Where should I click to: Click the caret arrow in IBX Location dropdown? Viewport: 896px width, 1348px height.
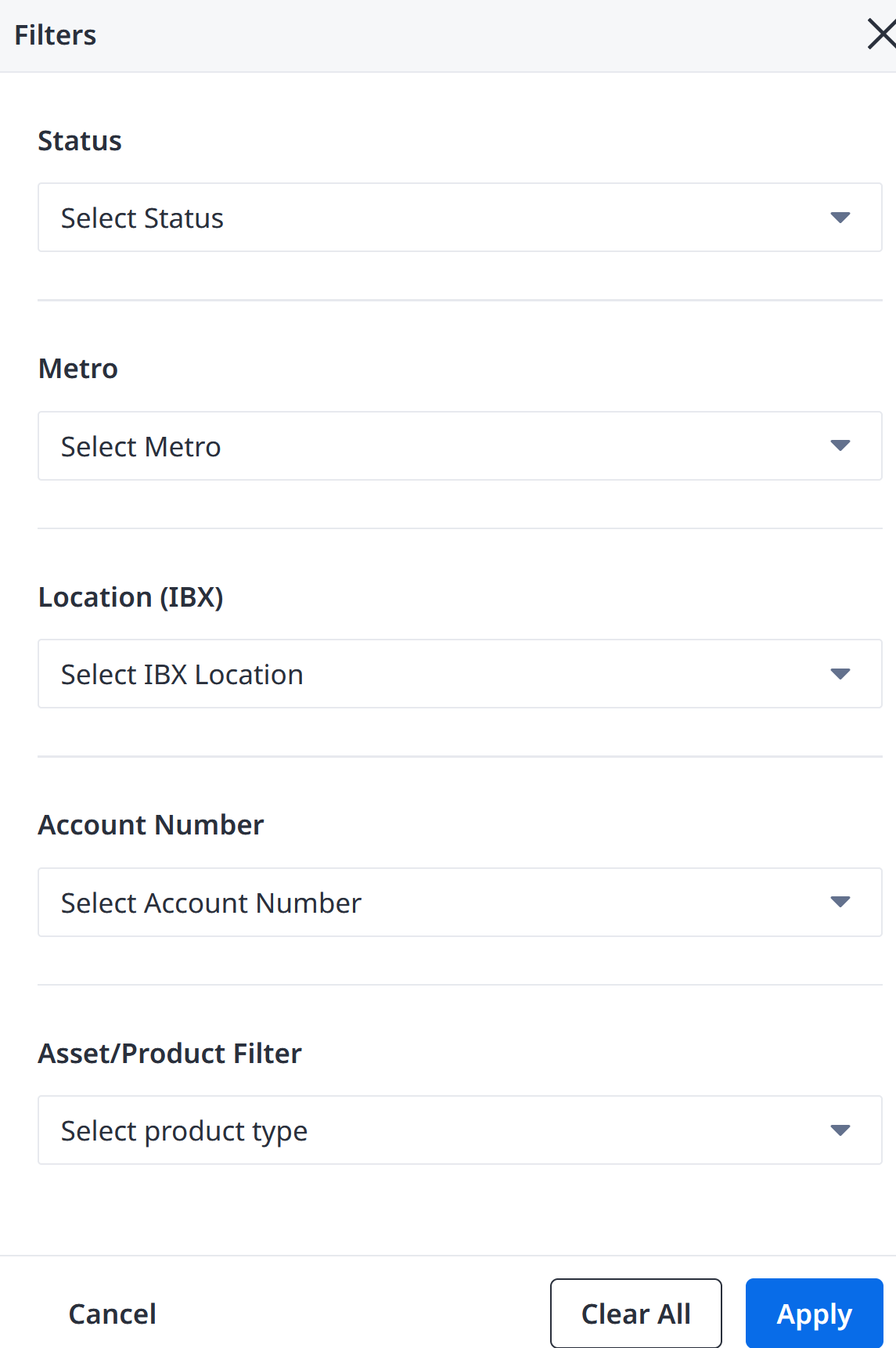(840, 674)
